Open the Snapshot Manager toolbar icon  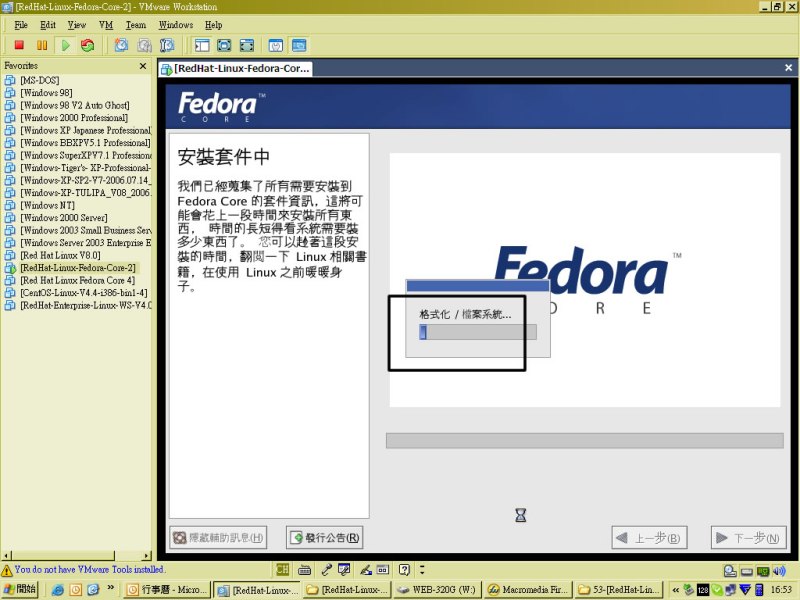pos(167,45)
